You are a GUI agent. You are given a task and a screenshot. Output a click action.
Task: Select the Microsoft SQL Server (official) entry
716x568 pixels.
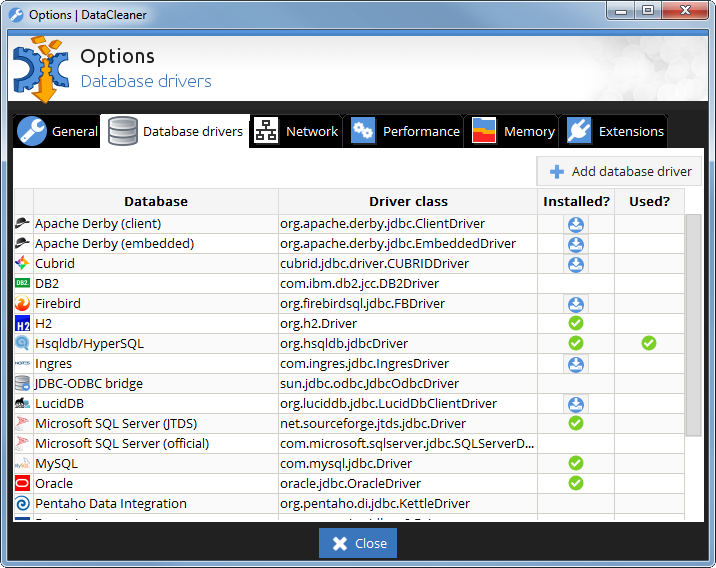click(x=122, y=443)
